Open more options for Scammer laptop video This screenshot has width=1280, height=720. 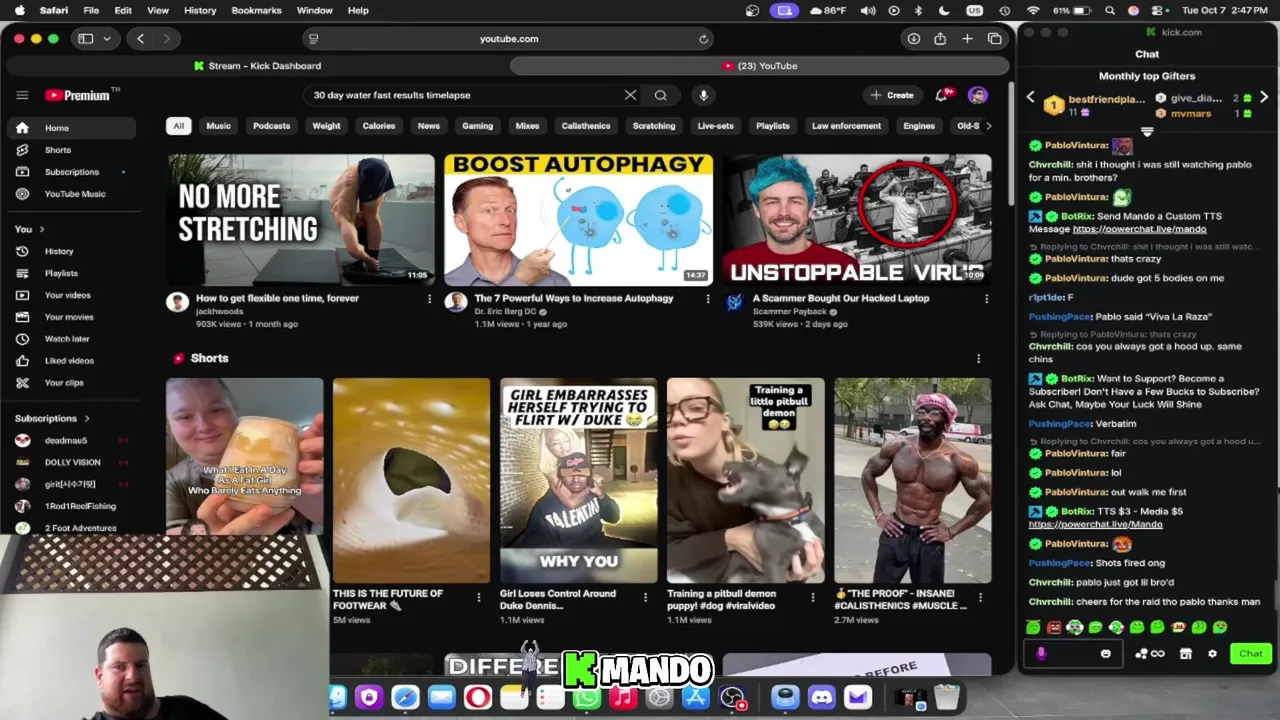986,299
